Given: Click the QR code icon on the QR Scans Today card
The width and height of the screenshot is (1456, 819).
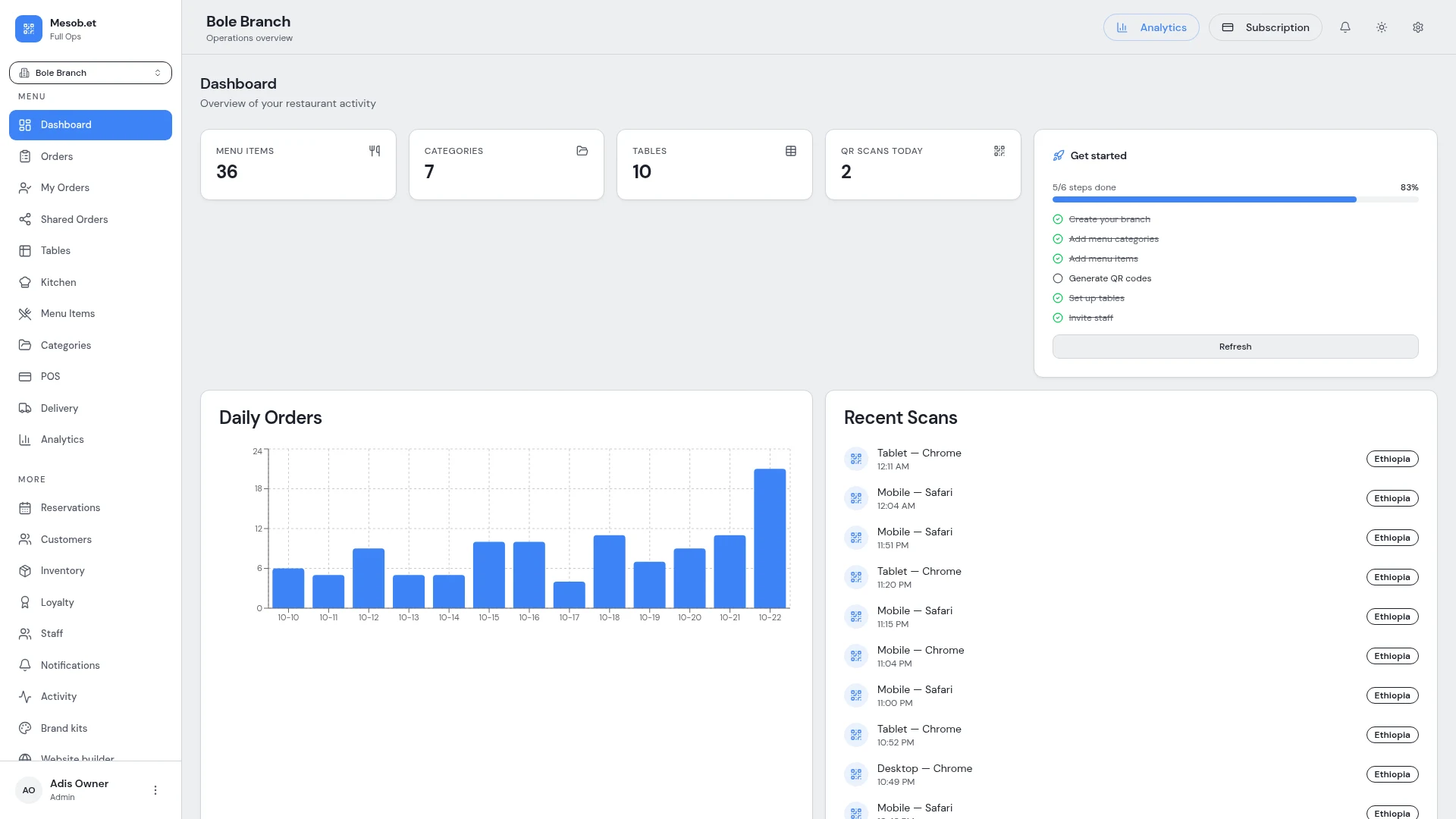Looking at the screenshot, I should point(999,151).
